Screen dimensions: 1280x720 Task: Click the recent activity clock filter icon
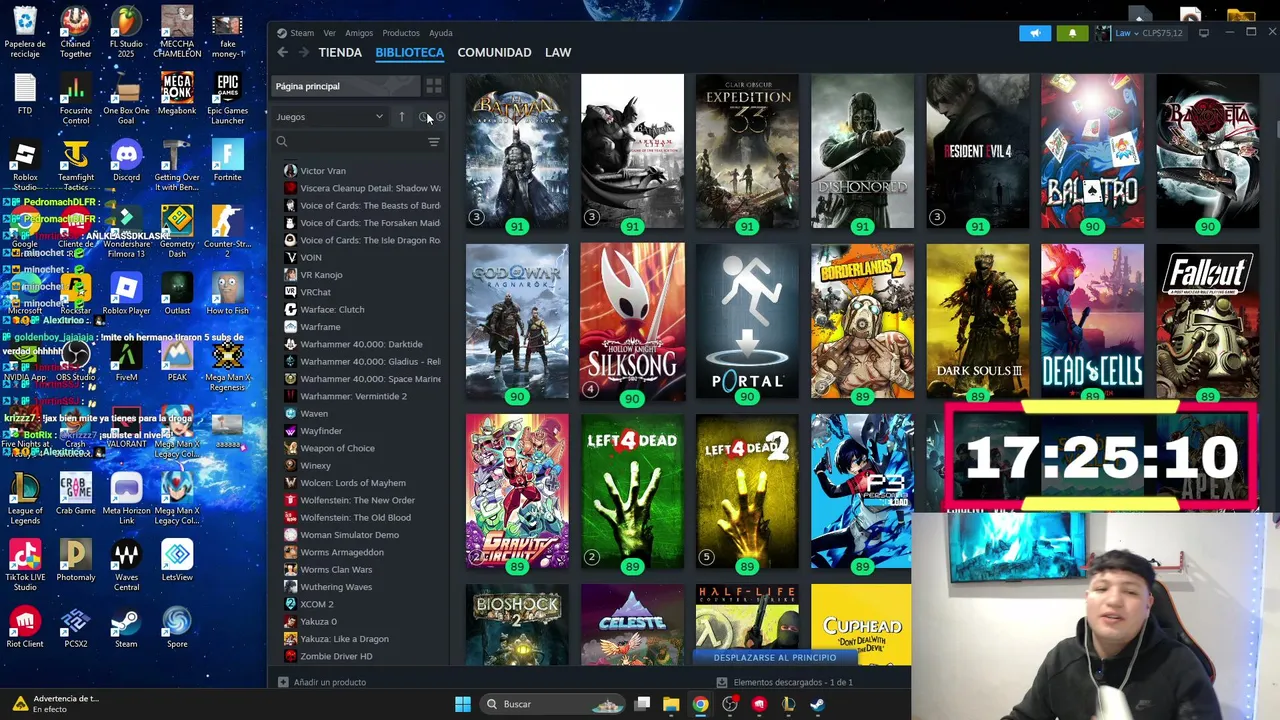(x=423, y=117)
